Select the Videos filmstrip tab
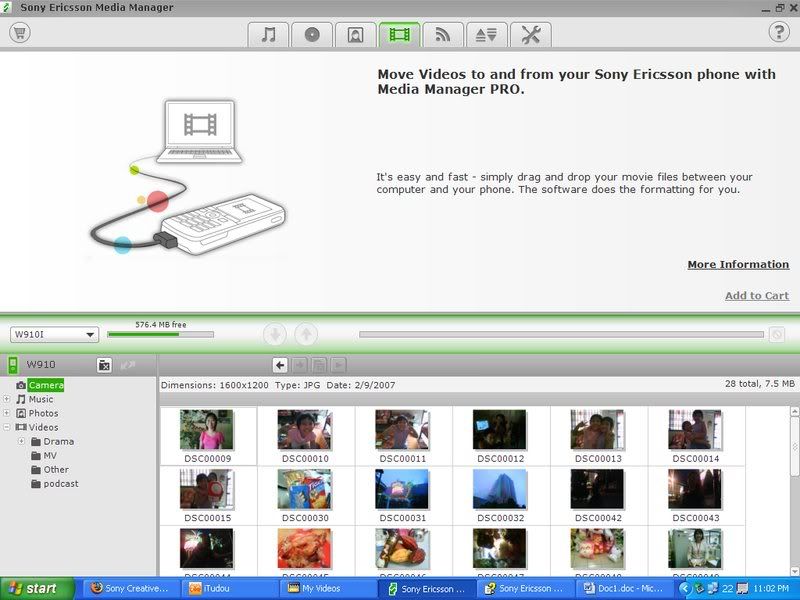 pyautogui.click(x=399, y=34)
